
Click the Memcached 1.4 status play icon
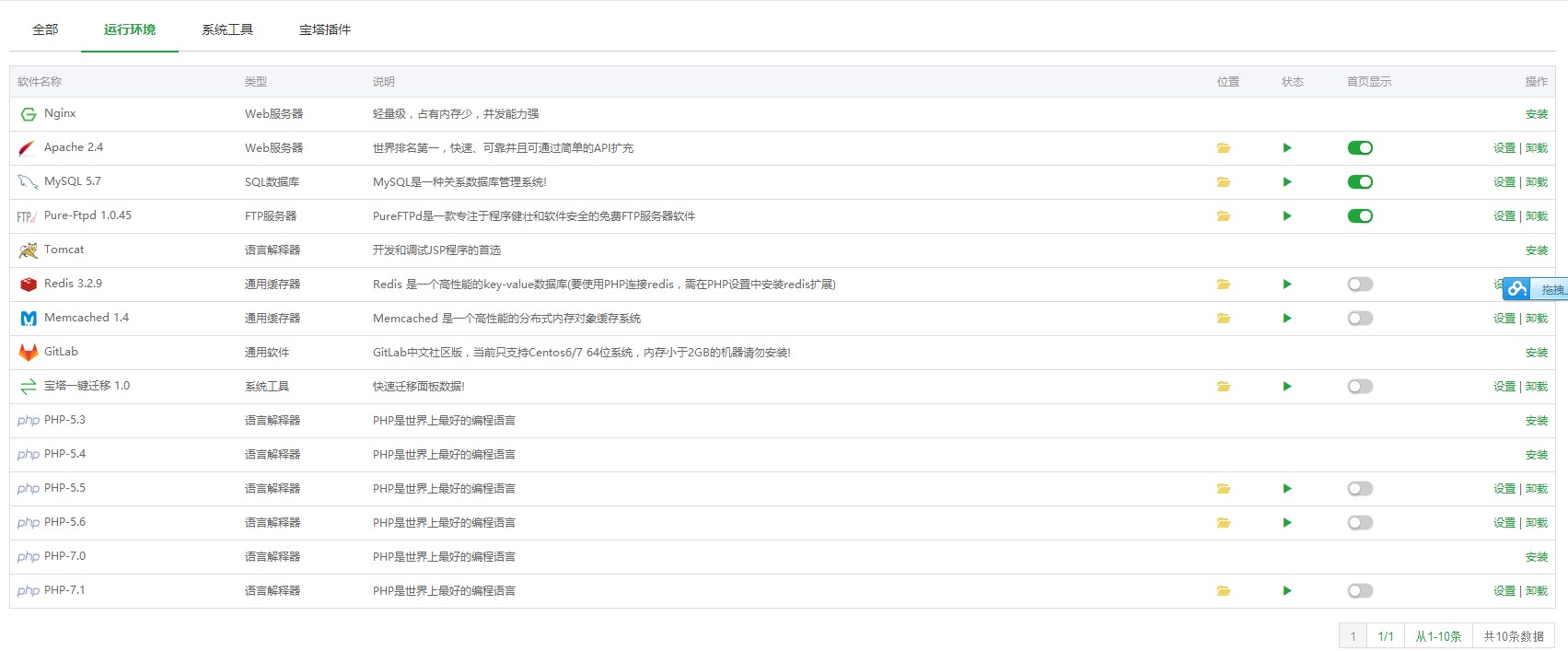point(1287,319)
